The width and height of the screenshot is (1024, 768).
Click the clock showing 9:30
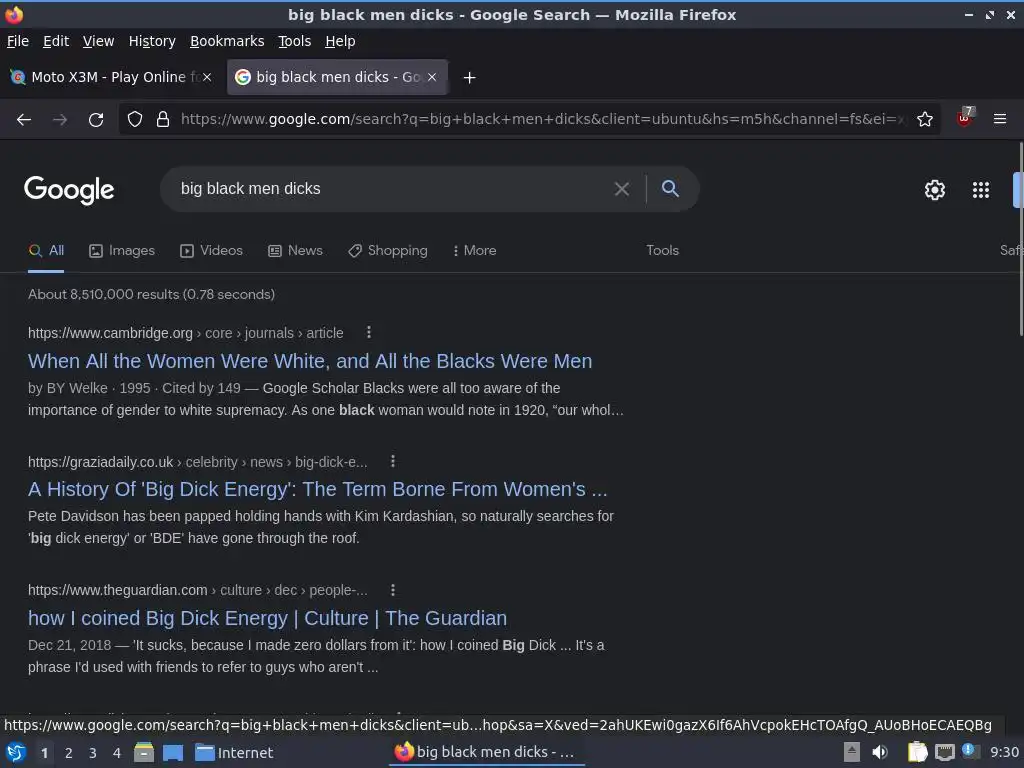tap(1004, 753)
